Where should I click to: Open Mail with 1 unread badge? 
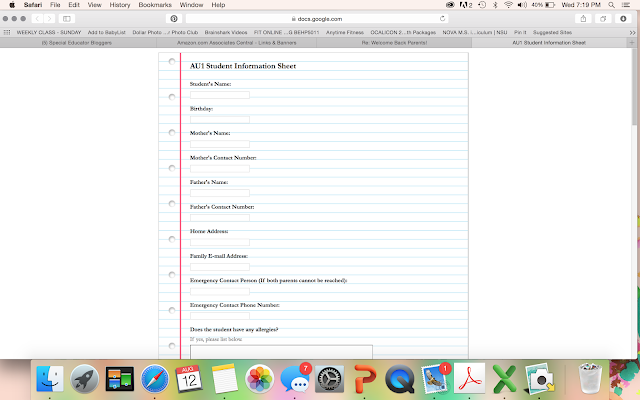[435, 378]
